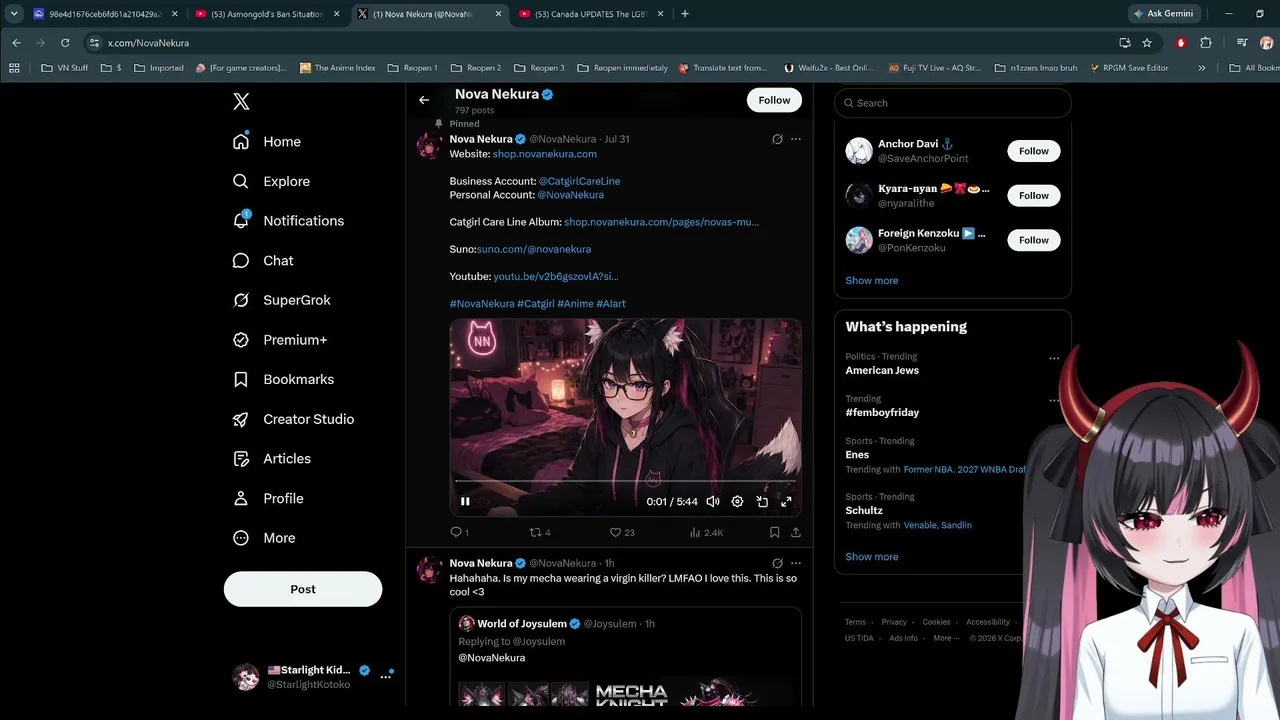This screenshot has width=1280, height=720.
Task: Repost the pinned post
Action: pyautogui.click(x=540, y=533)
